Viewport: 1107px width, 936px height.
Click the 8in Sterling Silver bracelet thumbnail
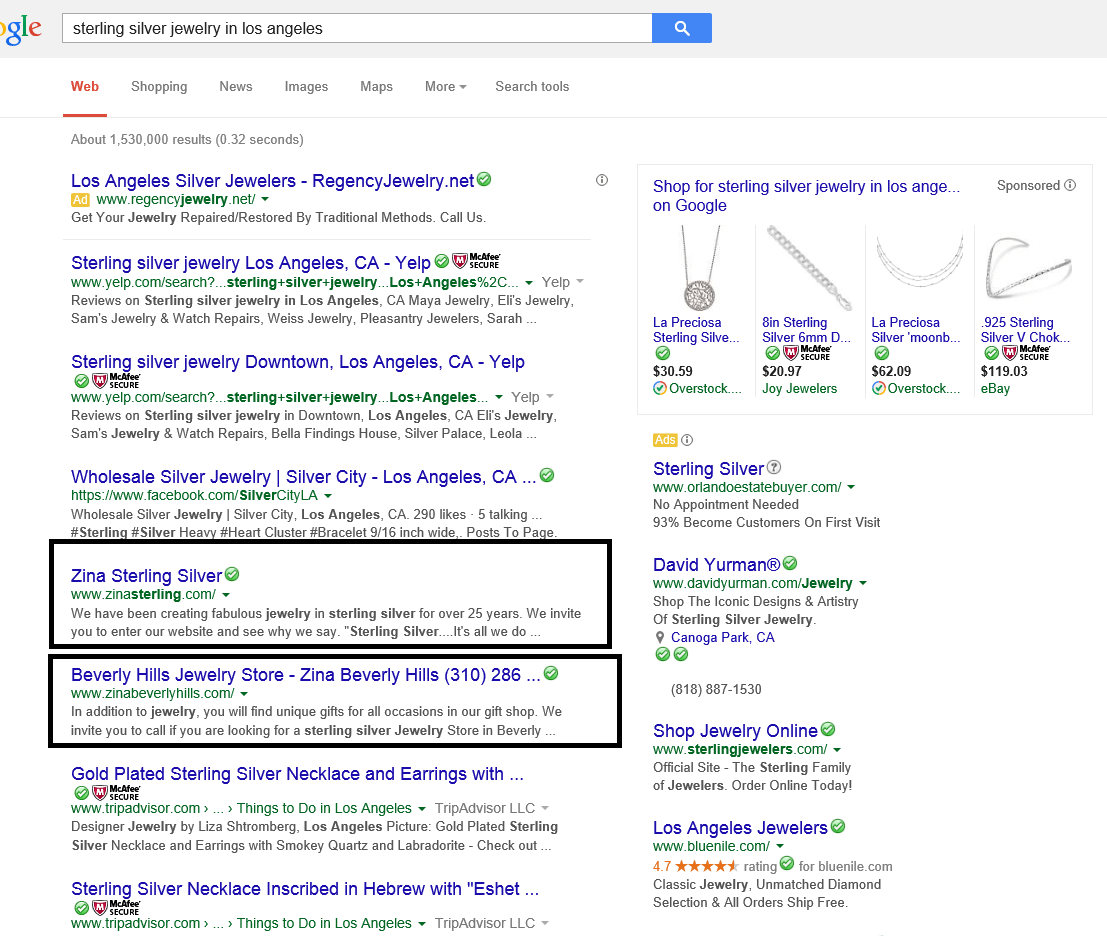809,268
